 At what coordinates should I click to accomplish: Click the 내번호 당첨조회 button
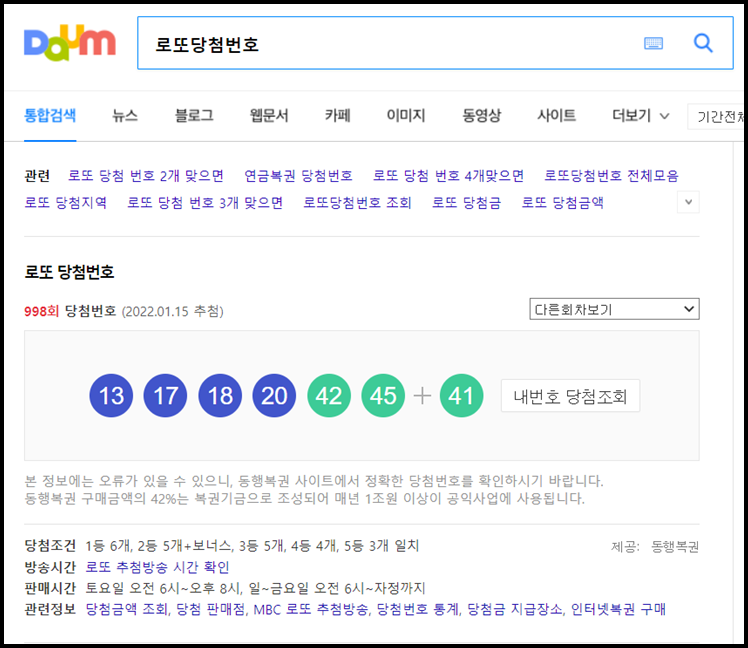pyautogui.click(x=570, y=396)
